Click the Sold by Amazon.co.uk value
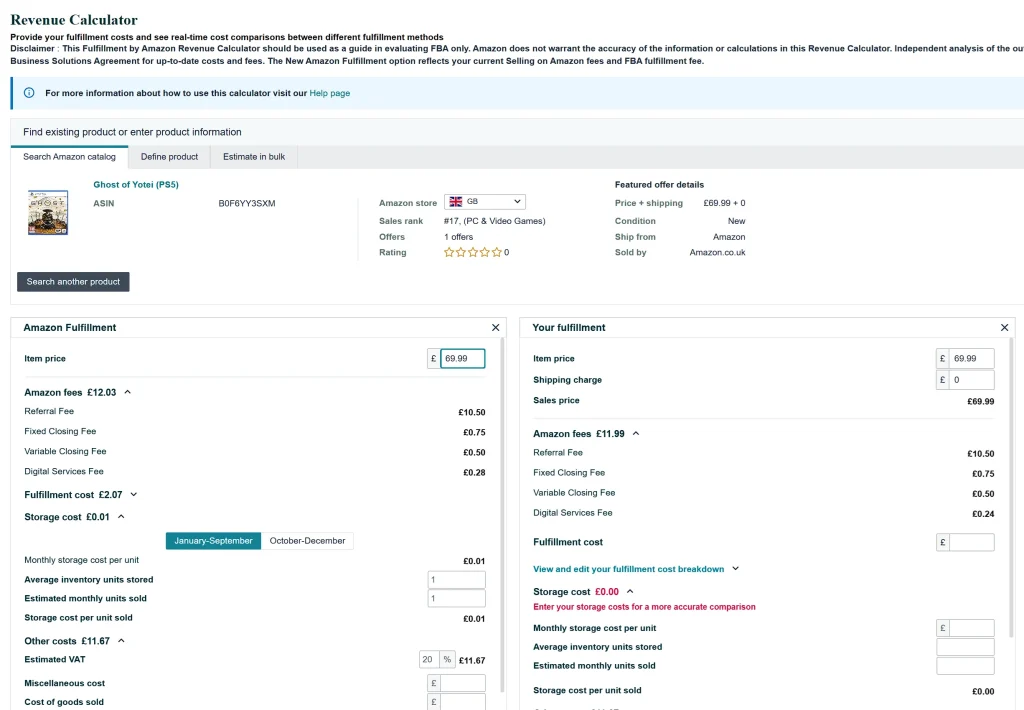Viewport: 1024px width, 710px height. [717, 252]
